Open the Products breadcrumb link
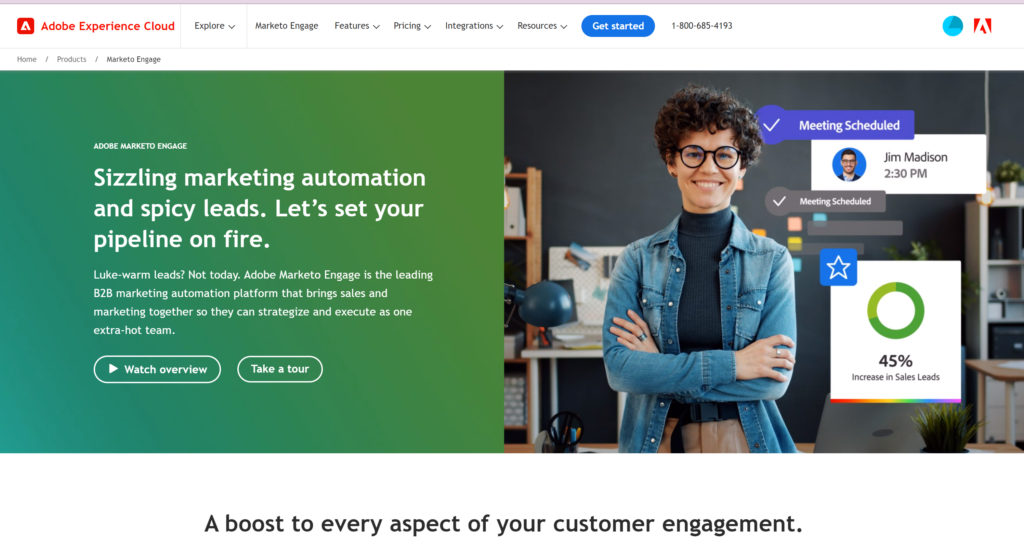This screenshot has width=1024, height=550. pyautogui.click(x=71, y=59)
